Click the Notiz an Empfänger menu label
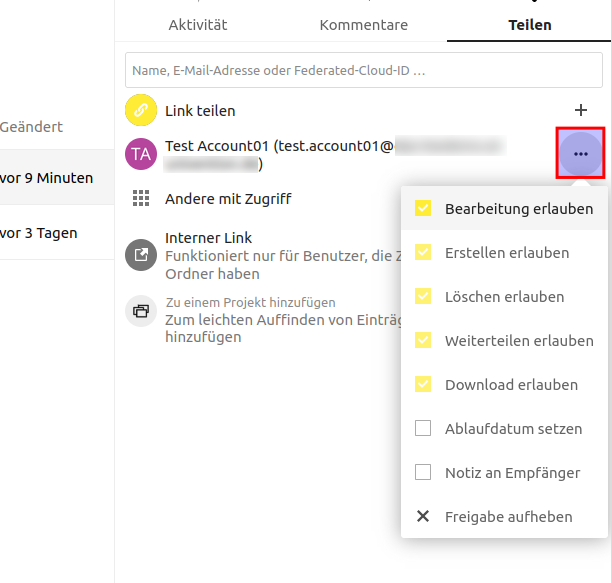Image resolution: width=612 pixels, height=583 pixels. [x=512, y=473]
